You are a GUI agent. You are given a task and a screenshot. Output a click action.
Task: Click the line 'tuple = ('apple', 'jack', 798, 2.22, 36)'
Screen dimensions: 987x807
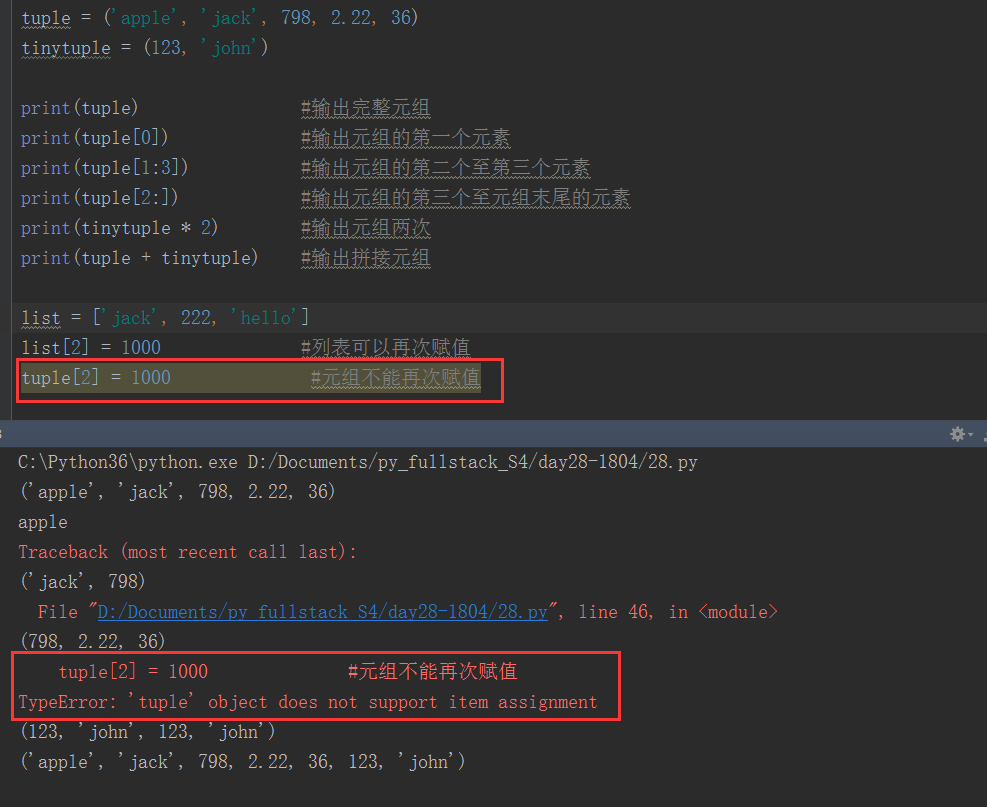tap(220, 18)
